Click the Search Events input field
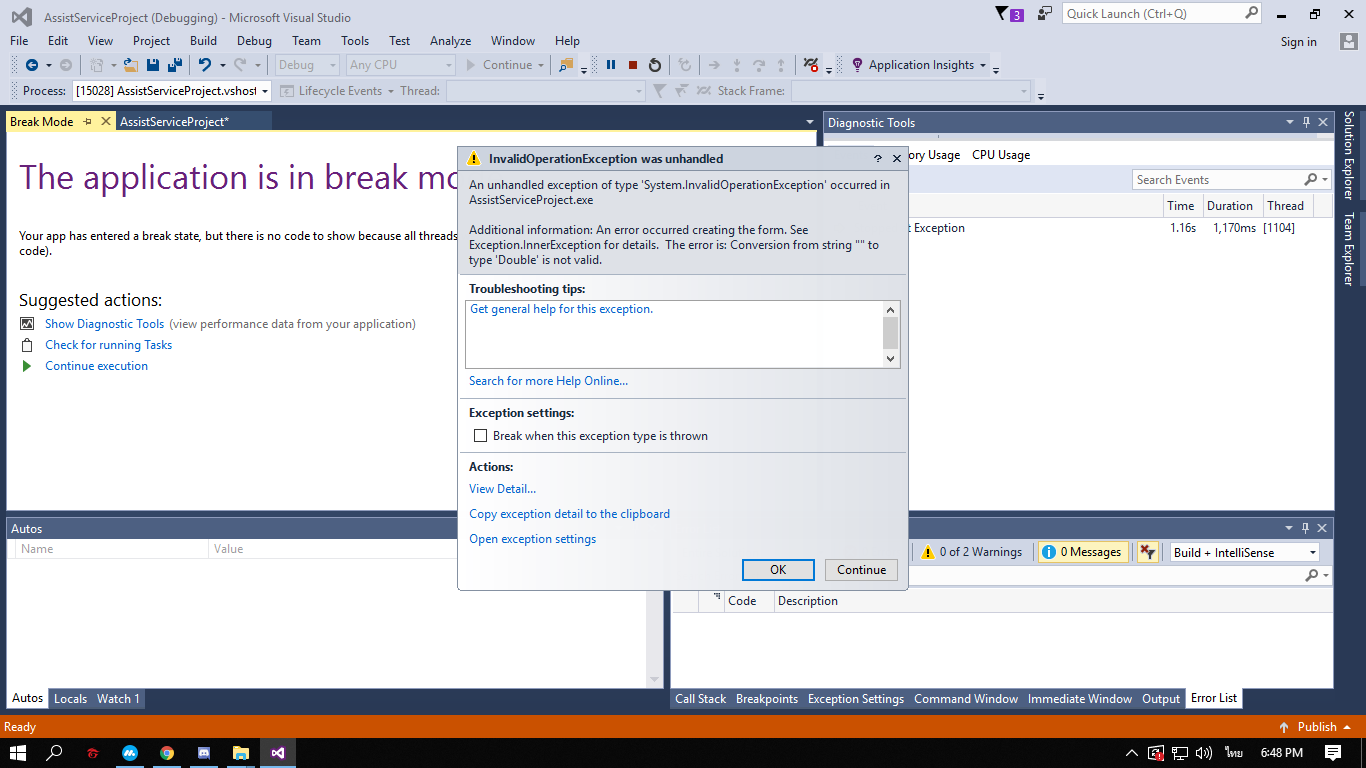Viewport: 1366px width, 768px height. tap(1217, 180)
